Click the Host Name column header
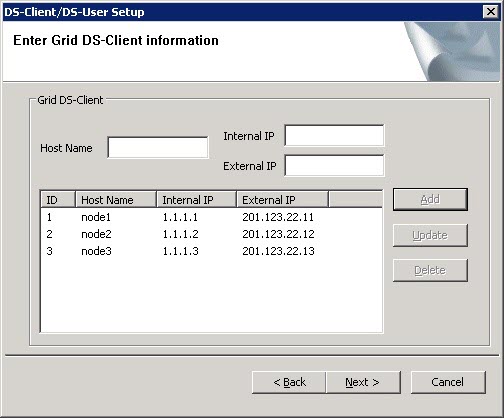The image size is (504, 418). [x=116, y=200]
